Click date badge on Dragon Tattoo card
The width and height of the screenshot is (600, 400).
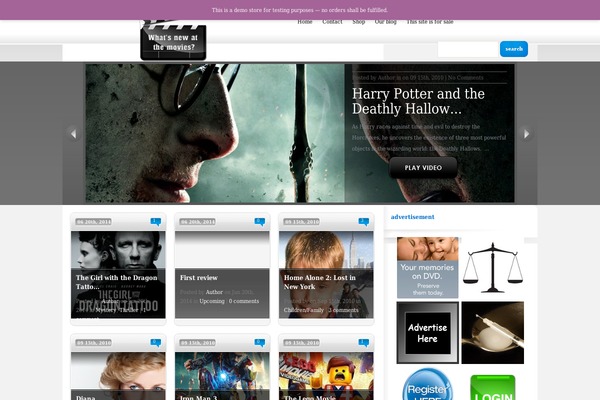[x=93, y=222]
